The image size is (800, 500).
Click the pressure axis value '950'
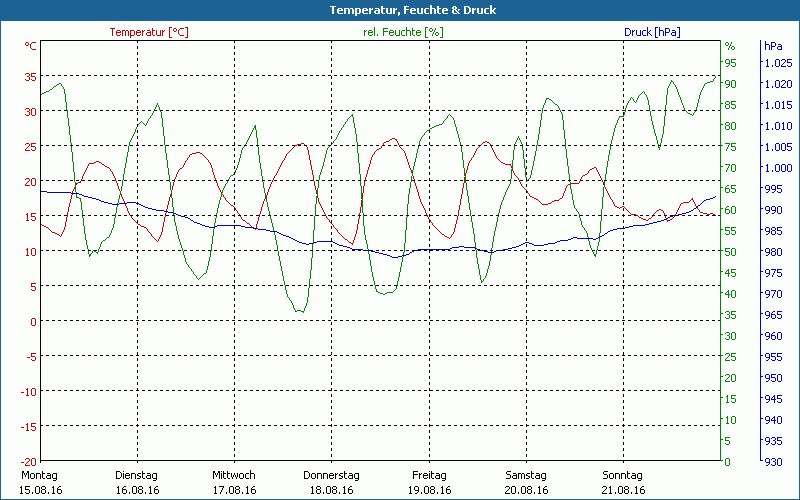tap(773, 378)
